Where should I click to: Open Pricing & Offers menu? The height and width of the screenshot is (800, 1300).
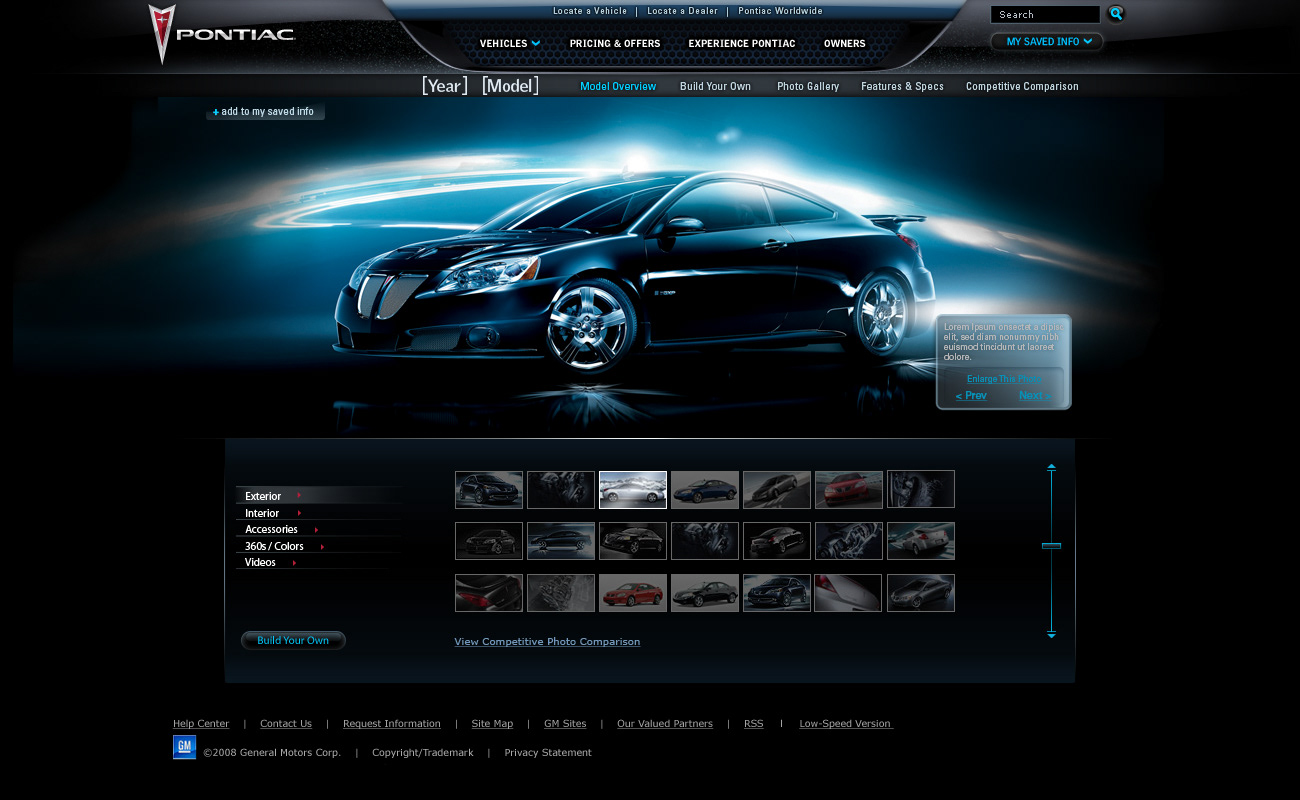(x=614, y=43)
